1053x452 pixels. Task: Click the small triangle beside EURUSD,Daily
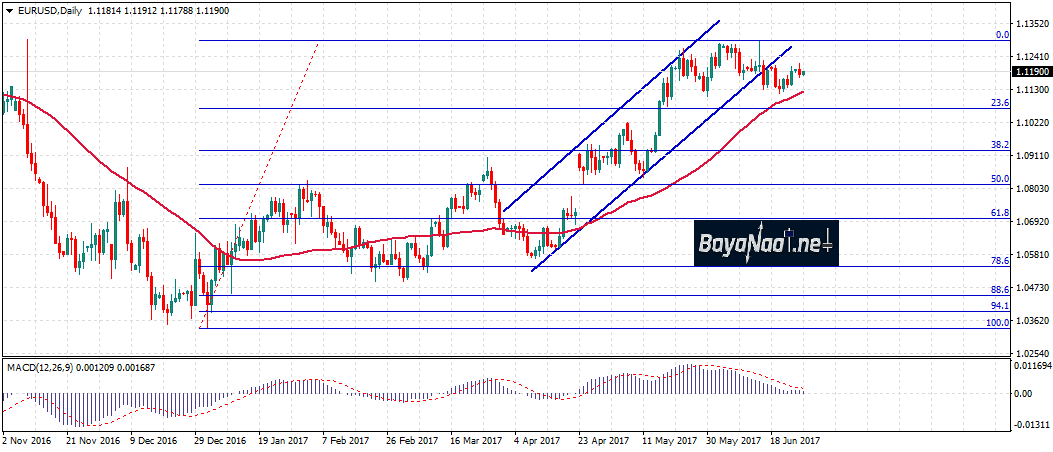click(9, 11)
